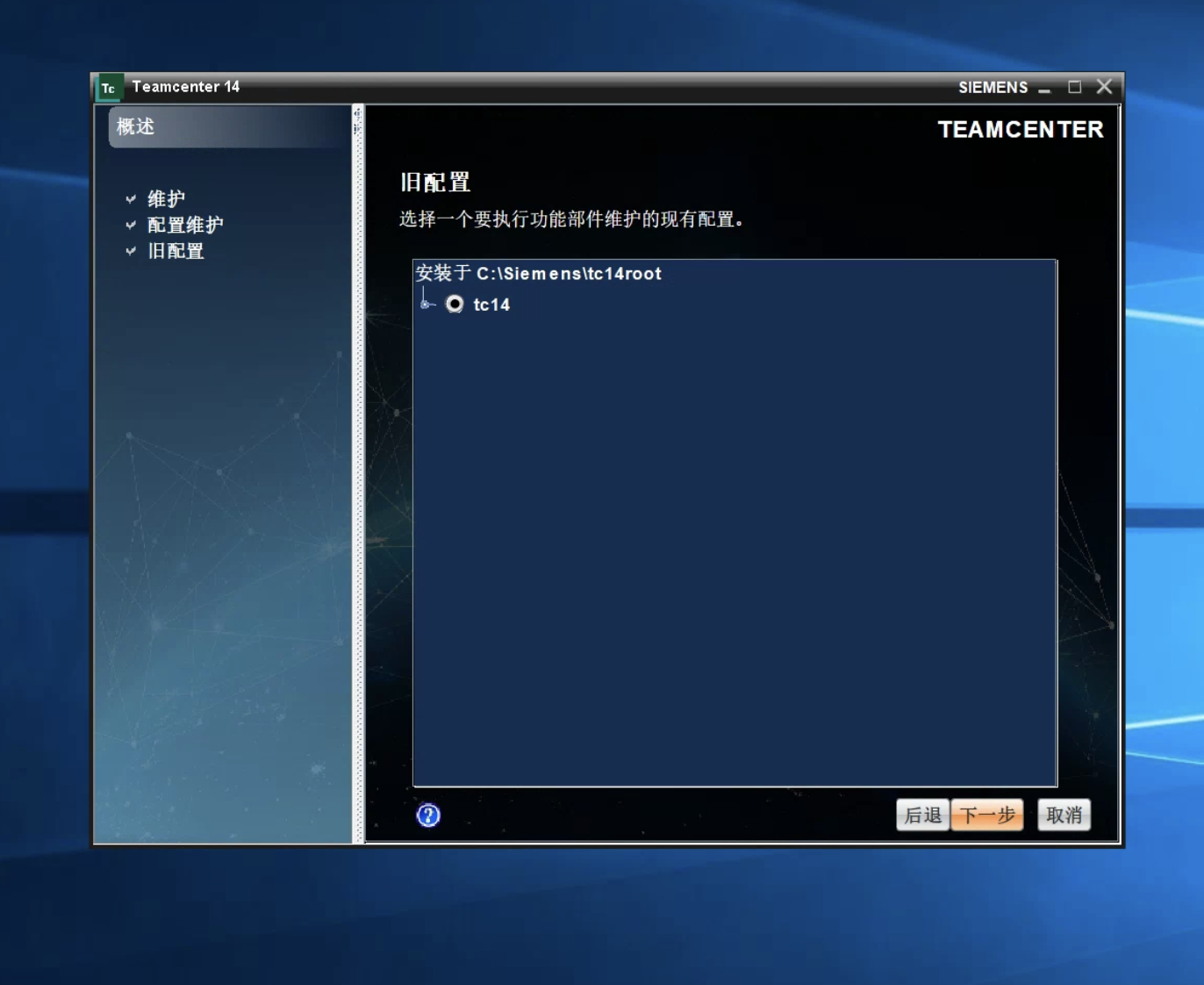
Task: Expand the tc14 tree node handle
Action: pyautogui.click(x=426, y=305)
